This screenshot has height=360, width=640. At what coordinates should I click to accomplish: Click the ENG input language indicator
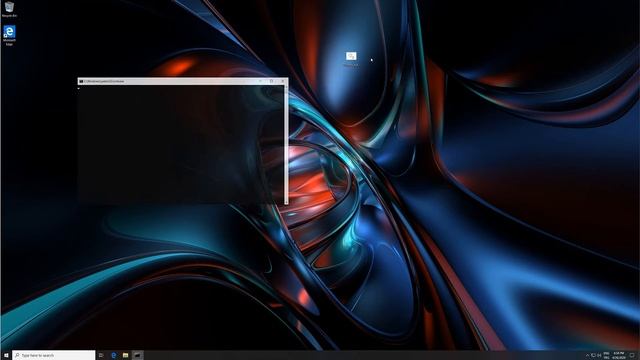coord(607,355)
